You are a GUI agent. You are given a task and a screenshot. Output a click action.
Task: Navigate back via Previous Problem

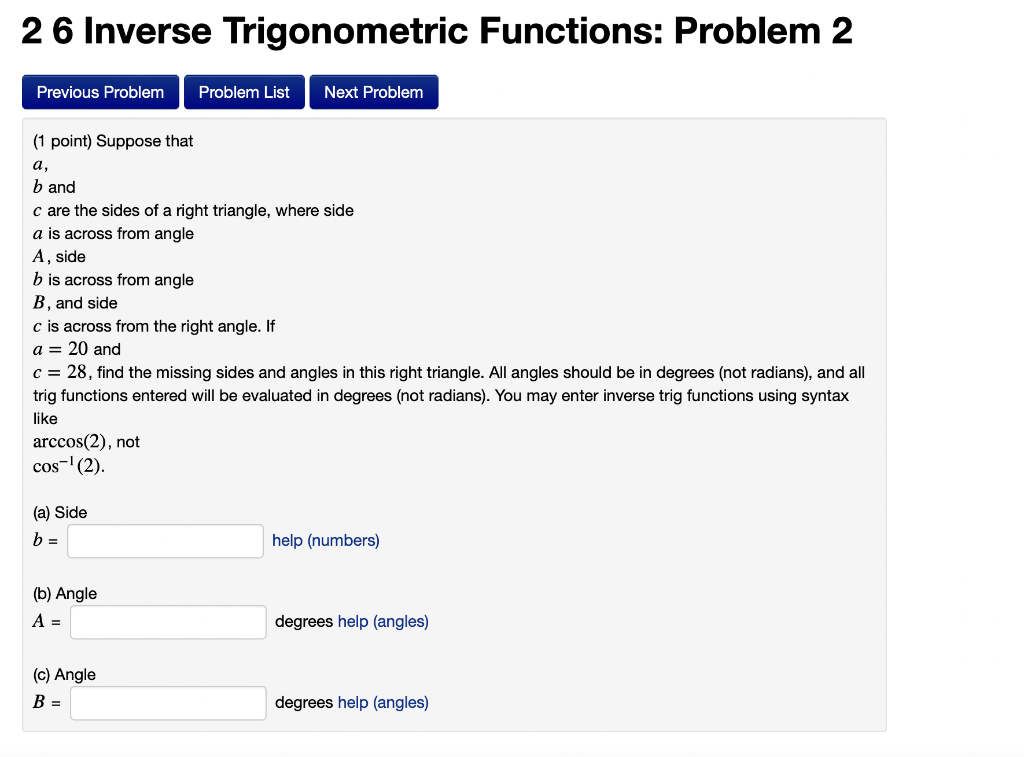coord(100,91)
